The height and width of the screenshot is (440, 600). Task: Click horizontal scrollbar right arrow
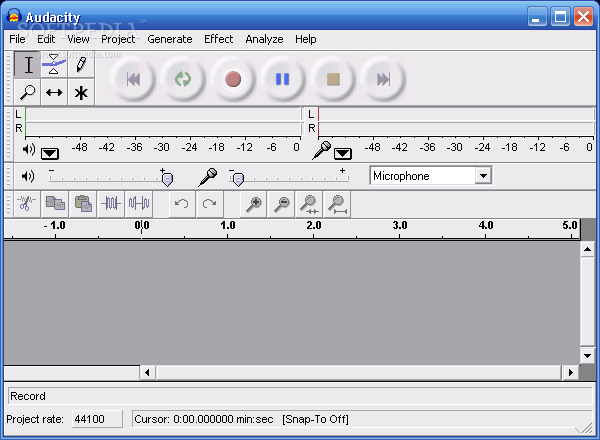coord(571,372)
